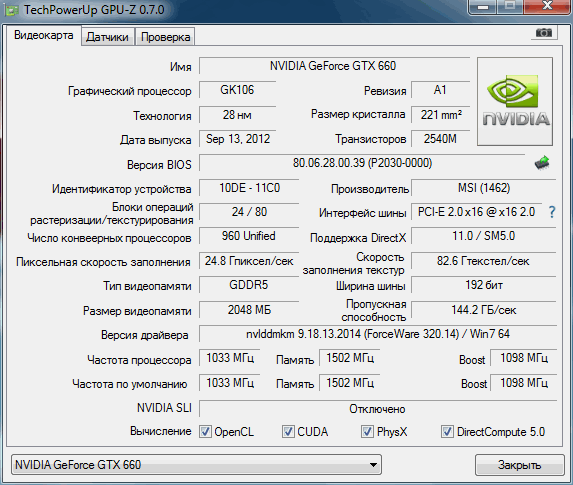The width and height of the screenshot is (573, 485).
Task: Click the Вычисление label
Action: click(x=161, y=431)
